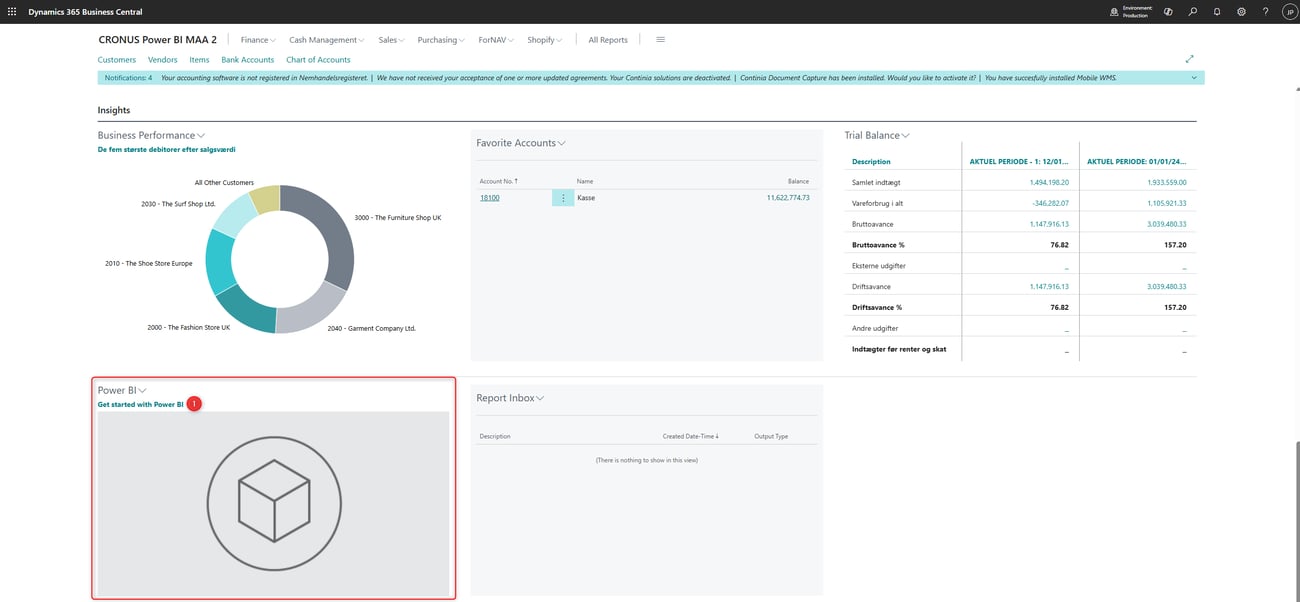Image resolution: width=1300 pixels, height=602 pixels.
Task: Open All Reports
Action: pyautogui.click(x=608, y=40)
